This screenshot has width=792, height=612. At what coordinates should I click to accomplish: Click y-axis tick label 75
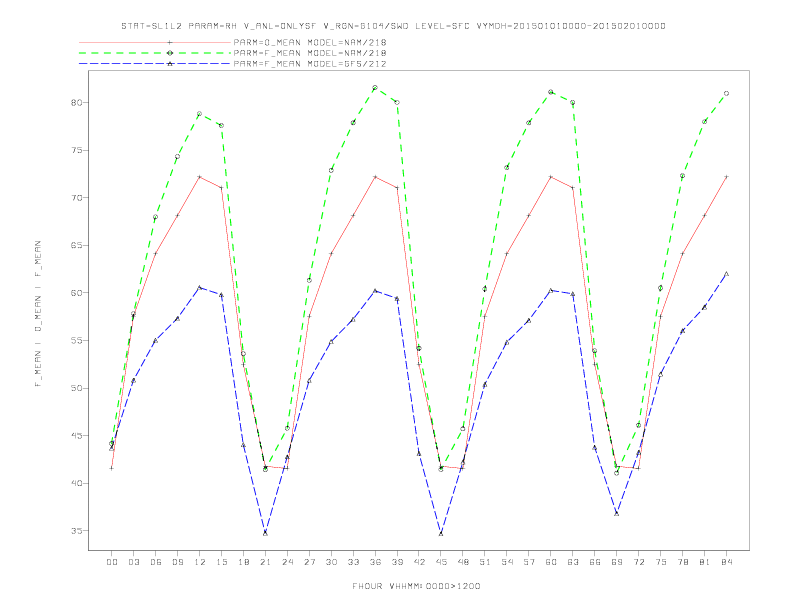pos(76,150)
